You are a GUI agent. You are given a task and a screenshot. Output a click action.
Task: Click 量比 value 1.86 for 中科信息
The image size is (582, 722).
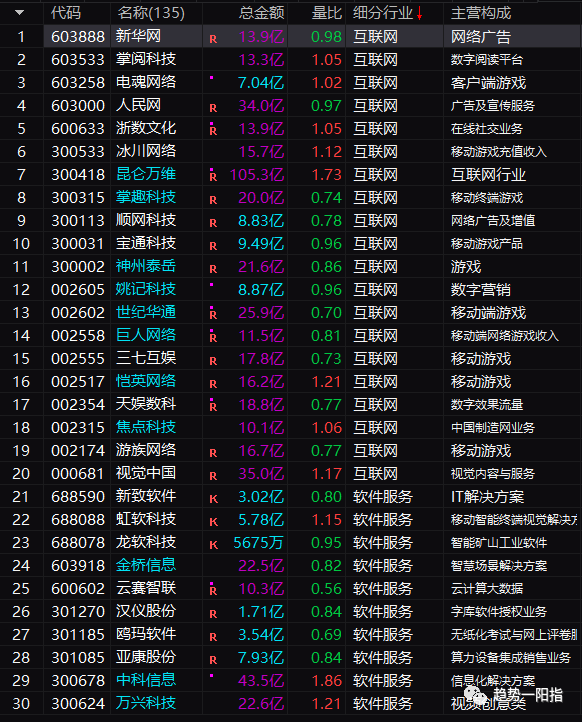[x=326, y=681]
